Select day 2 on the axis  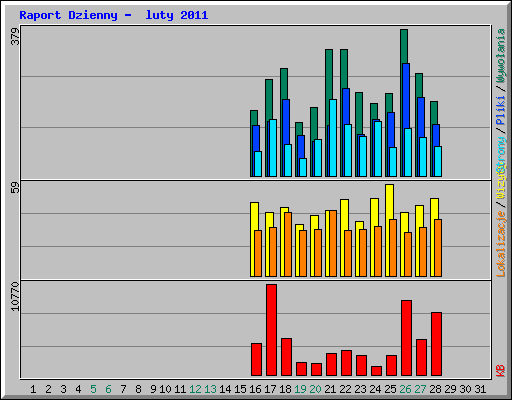[48, 389]
